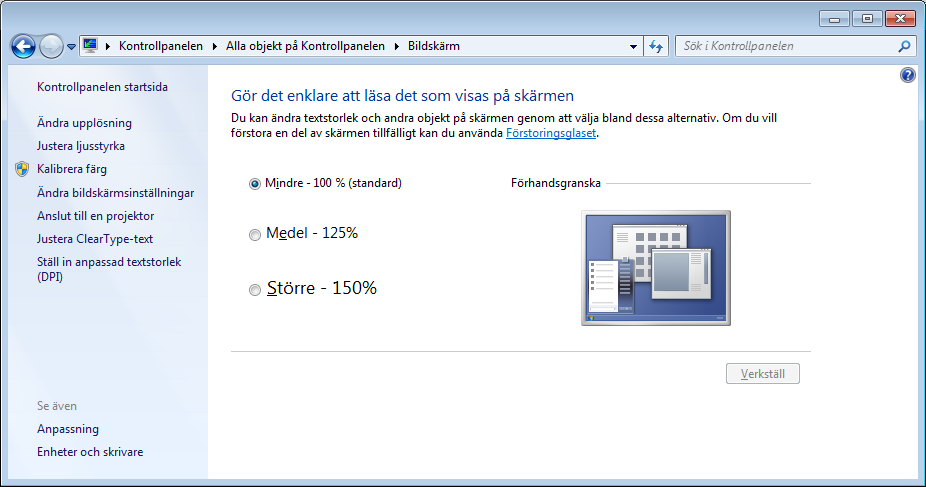Open Anpassning under Se även
Image resolution: width=926 pixels, height=487 pixels.
tap(68, 429)
